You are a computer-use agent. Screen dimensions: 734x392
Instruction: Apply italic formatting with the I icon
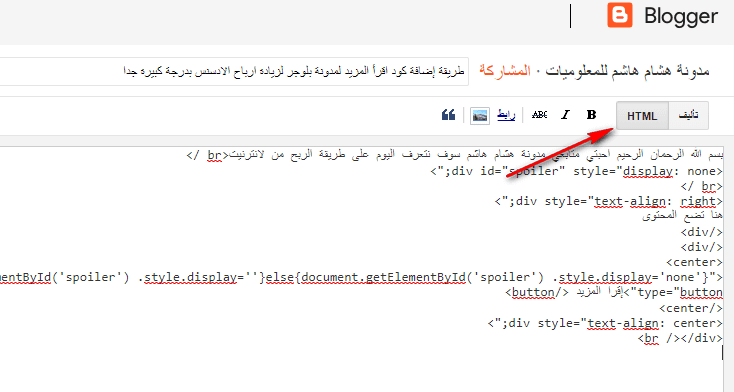tap(565, 115)
